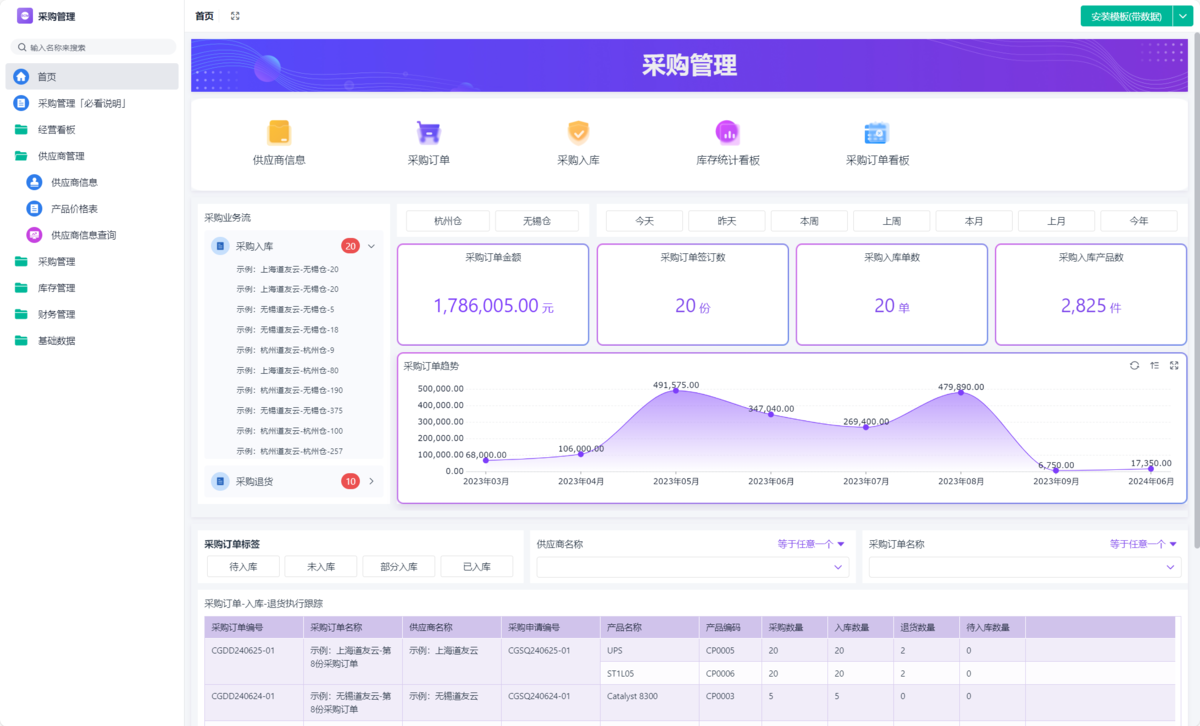The width and height of the screenshot is (1200, 726).
Task: Select the 今天 time filter
Action: (x=644, y=221)
